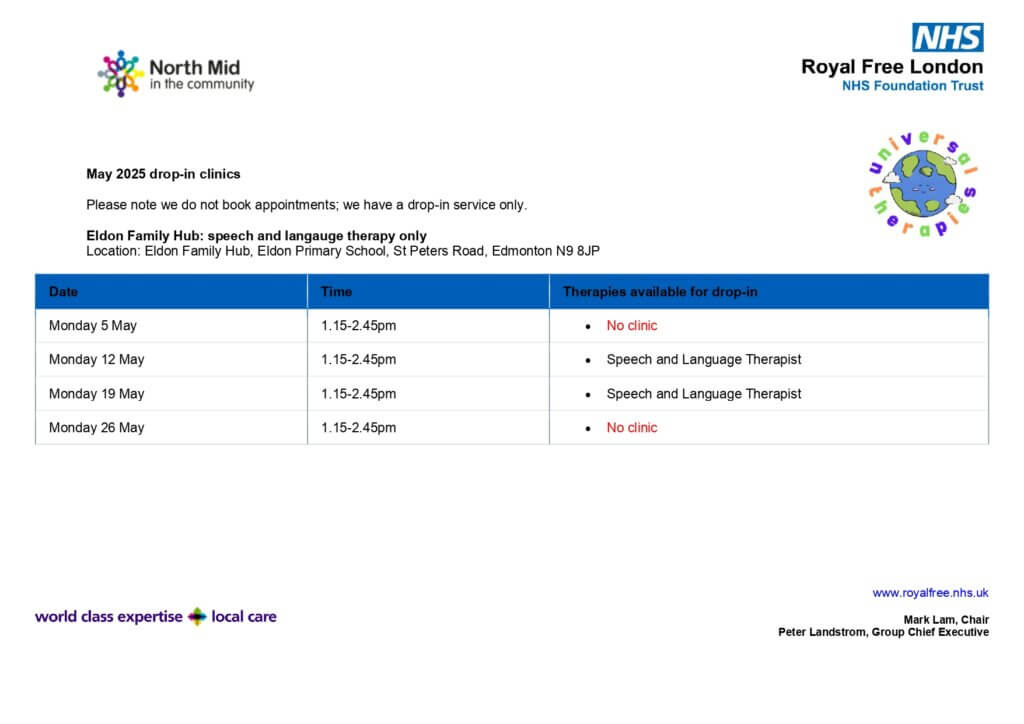
Task: Click 'Speech and Language Therapist' for 19 May
Action: tap(704, 394)
